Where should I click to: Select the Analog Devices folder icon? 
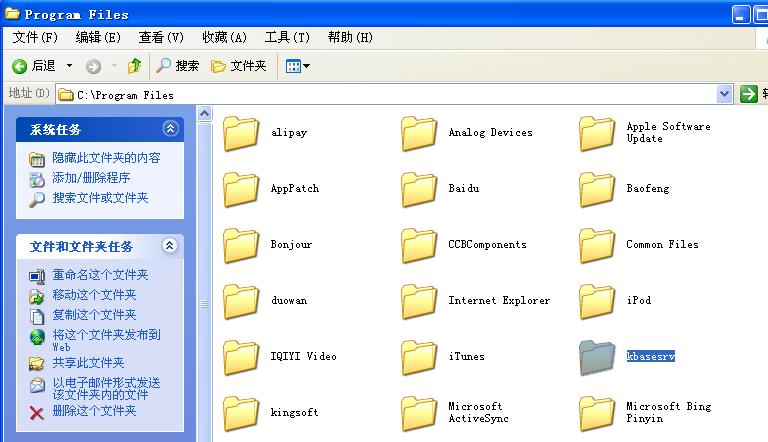coord(418,133)
